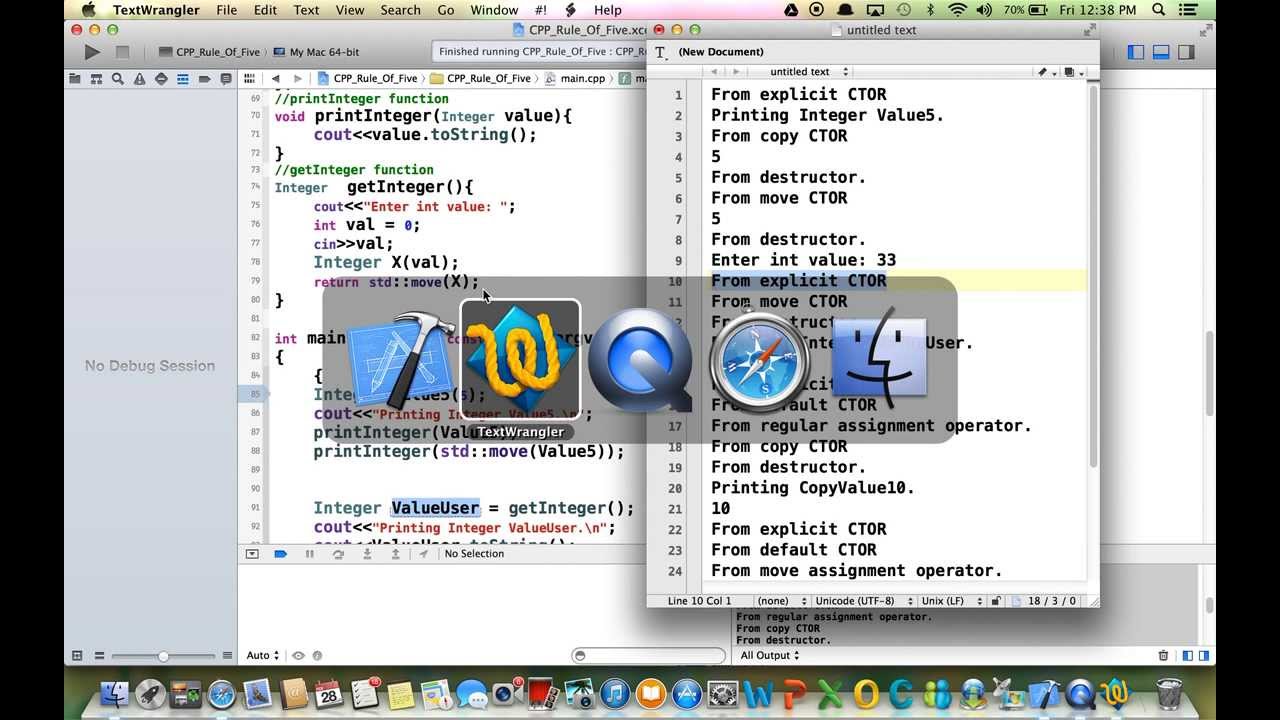Switch to Xcode in the app switcher

coord(400,360)
